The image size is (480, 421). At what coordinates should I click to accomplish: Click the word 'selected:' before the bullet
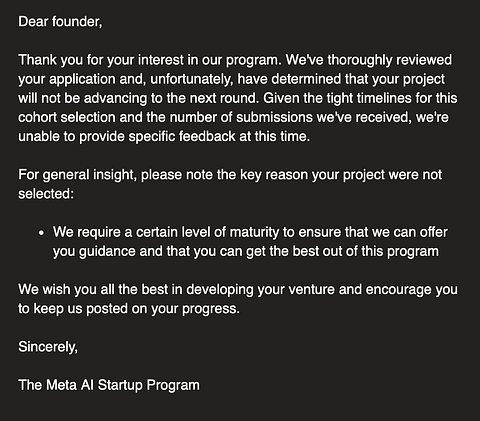coord(46,194)
